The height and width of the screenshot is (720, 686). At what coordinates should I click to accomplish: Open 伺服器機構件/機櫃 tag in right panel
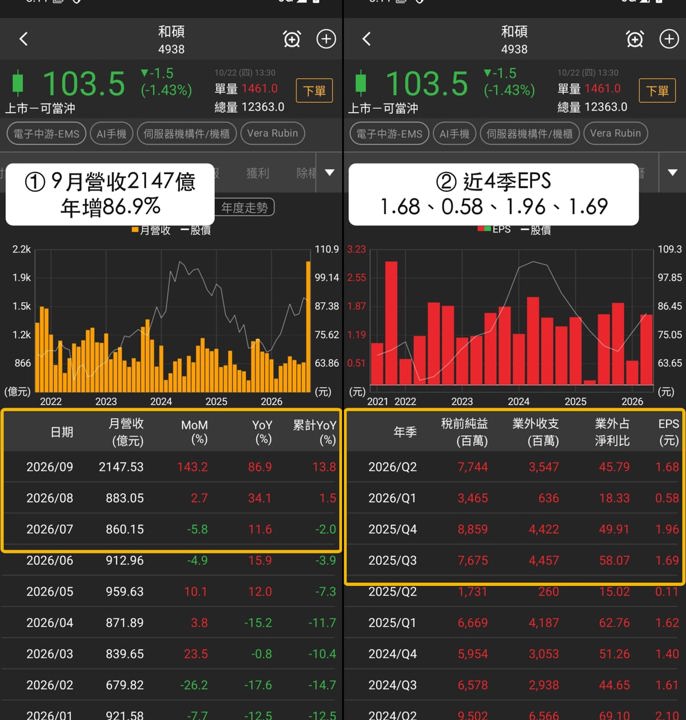[x=529, y=134]
